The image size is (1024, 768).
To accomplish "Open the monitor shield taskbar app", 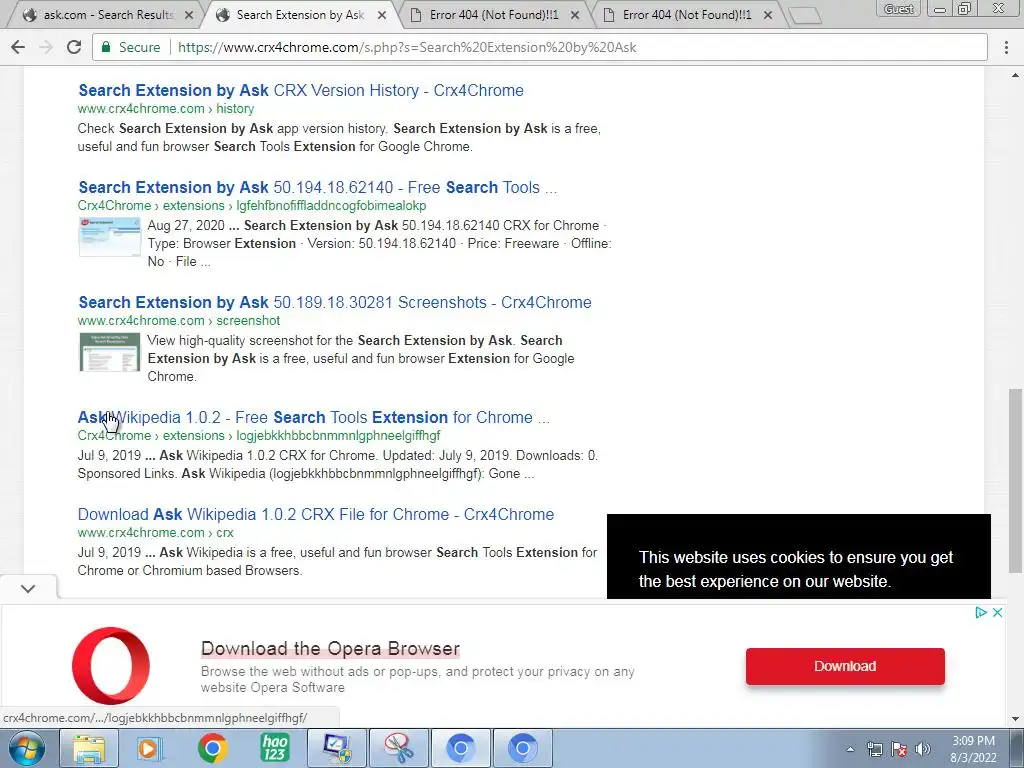I will coord(336,748).
